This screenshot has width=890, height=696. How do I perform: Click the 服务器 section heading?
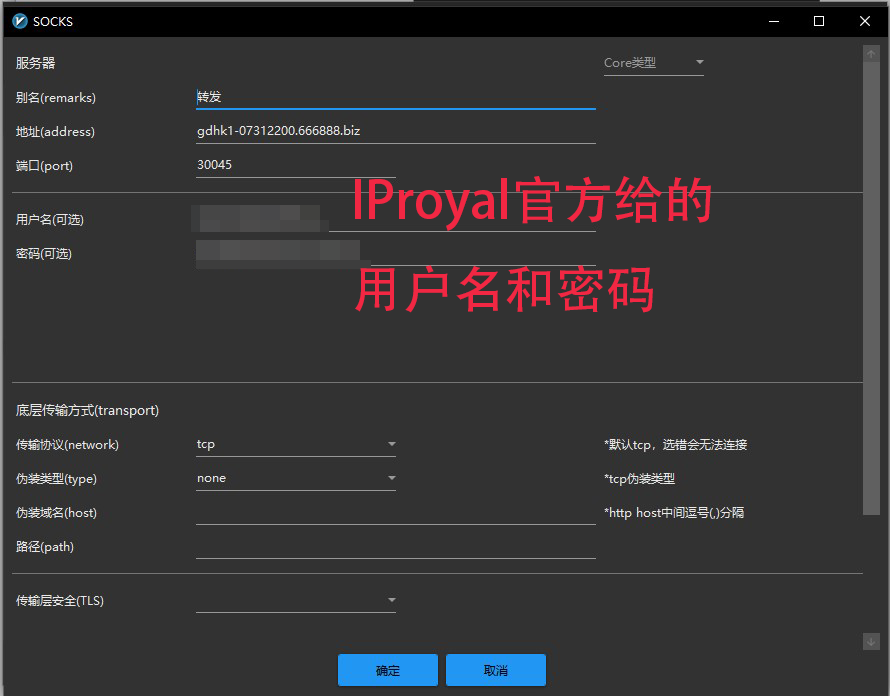tap(35, 63)
